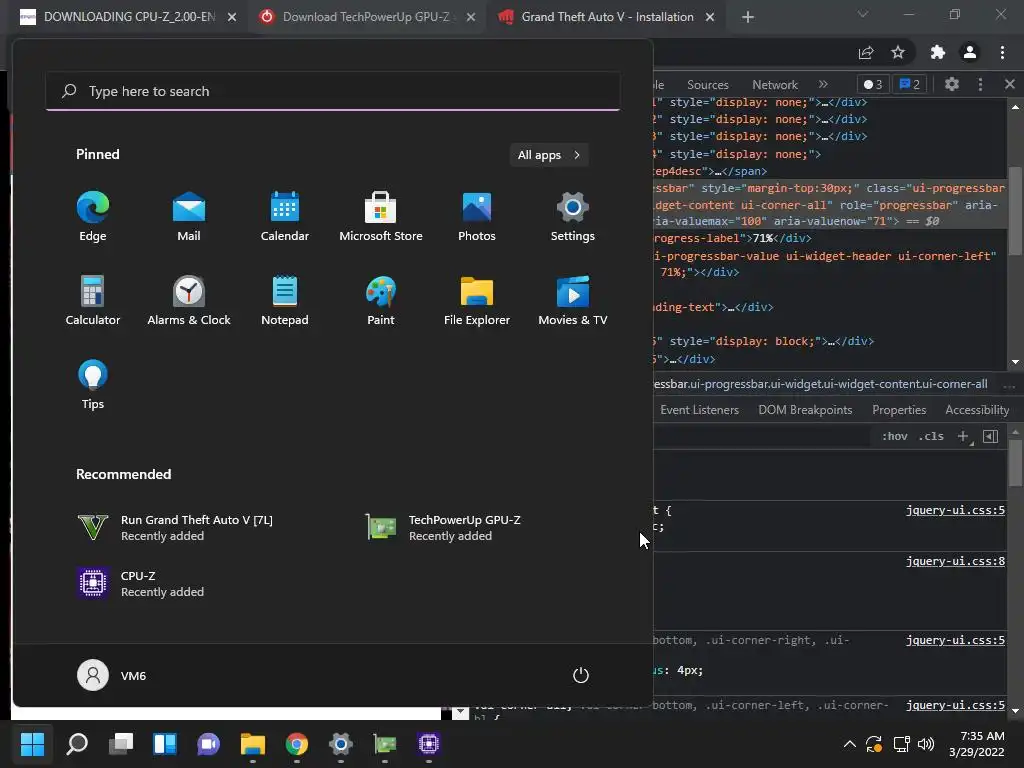The height and width of the screenshot is (768, 1024).
Task: Focus the Type here to search box
Action: pos(333,91)
